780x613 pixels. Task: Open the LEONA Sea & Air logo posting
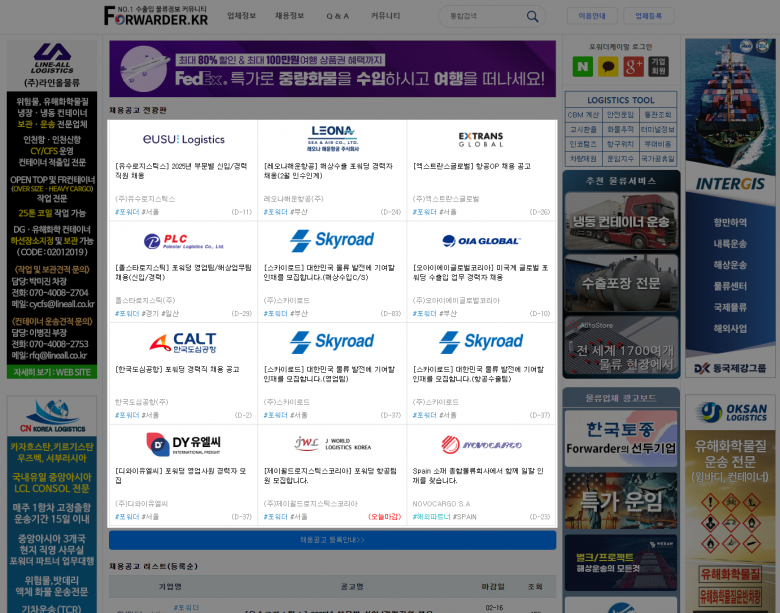click(333, 138)
